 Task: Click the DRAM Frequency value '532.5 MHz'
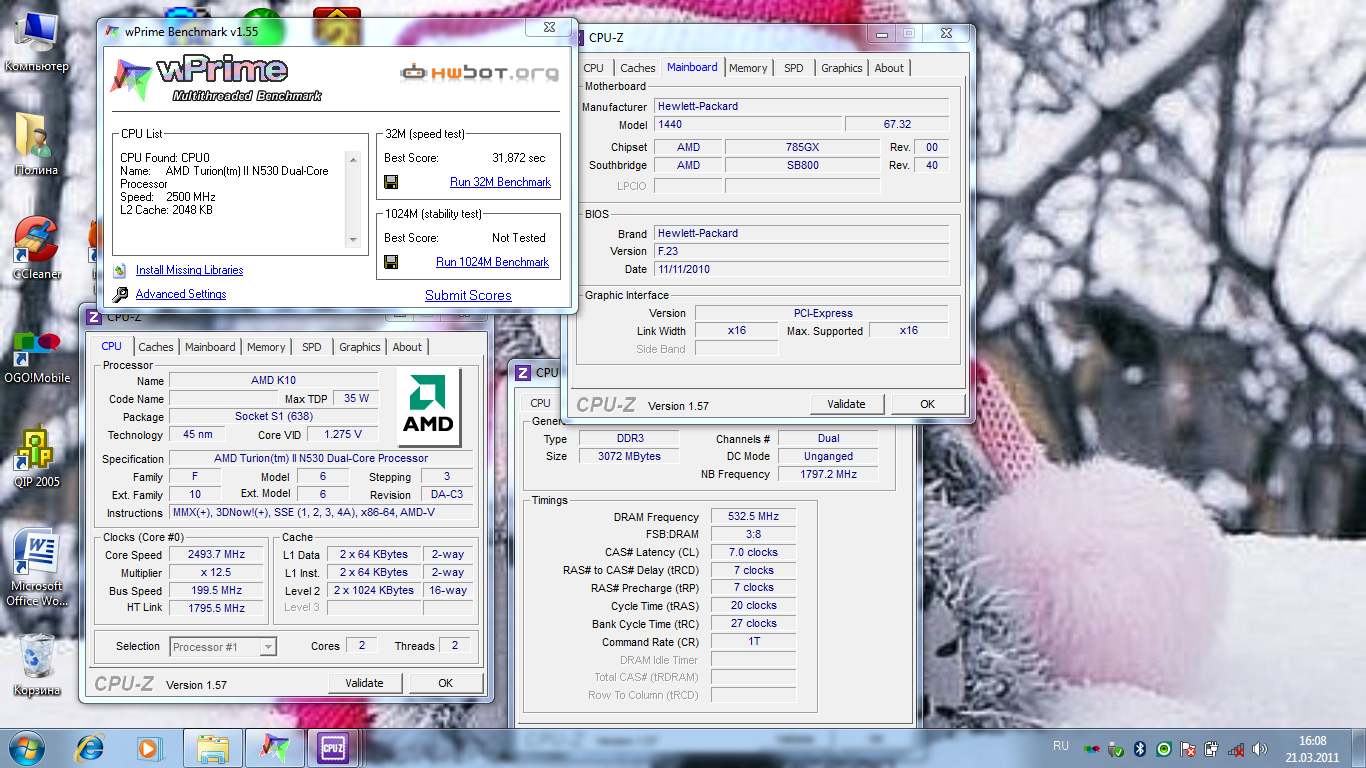(754, 517)
